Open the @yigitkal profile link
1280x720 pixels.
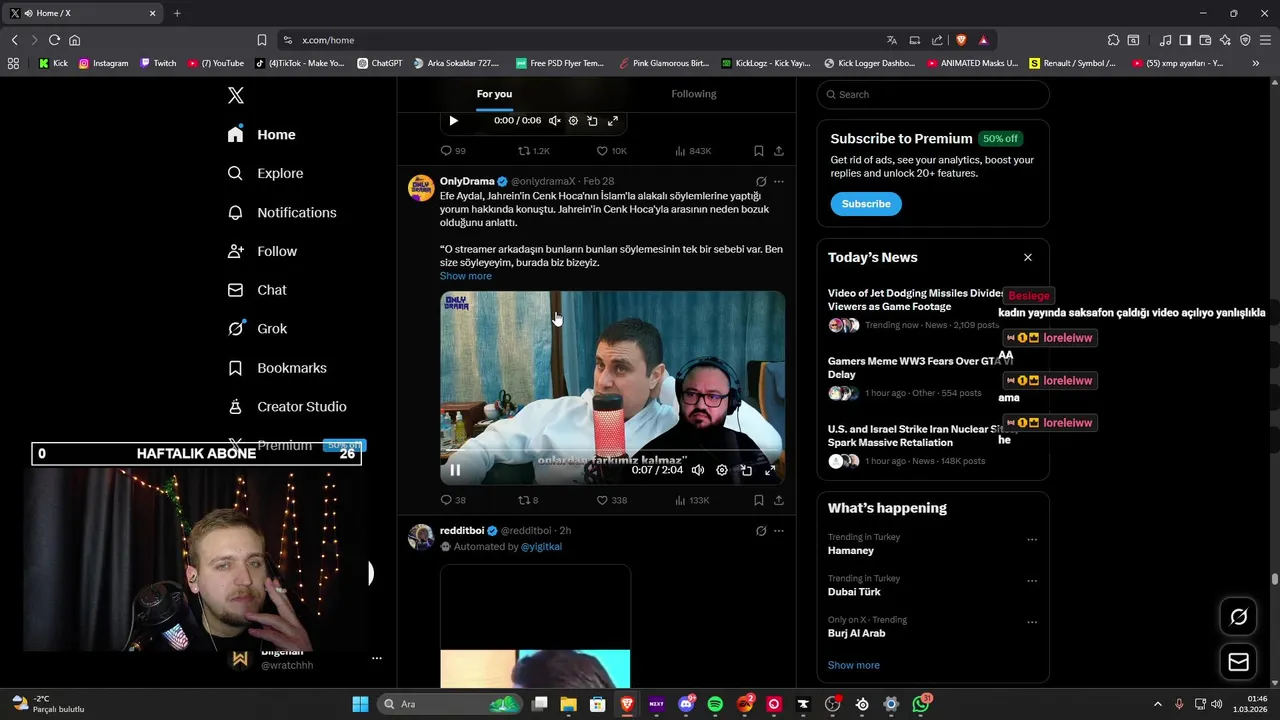point(541,547)
